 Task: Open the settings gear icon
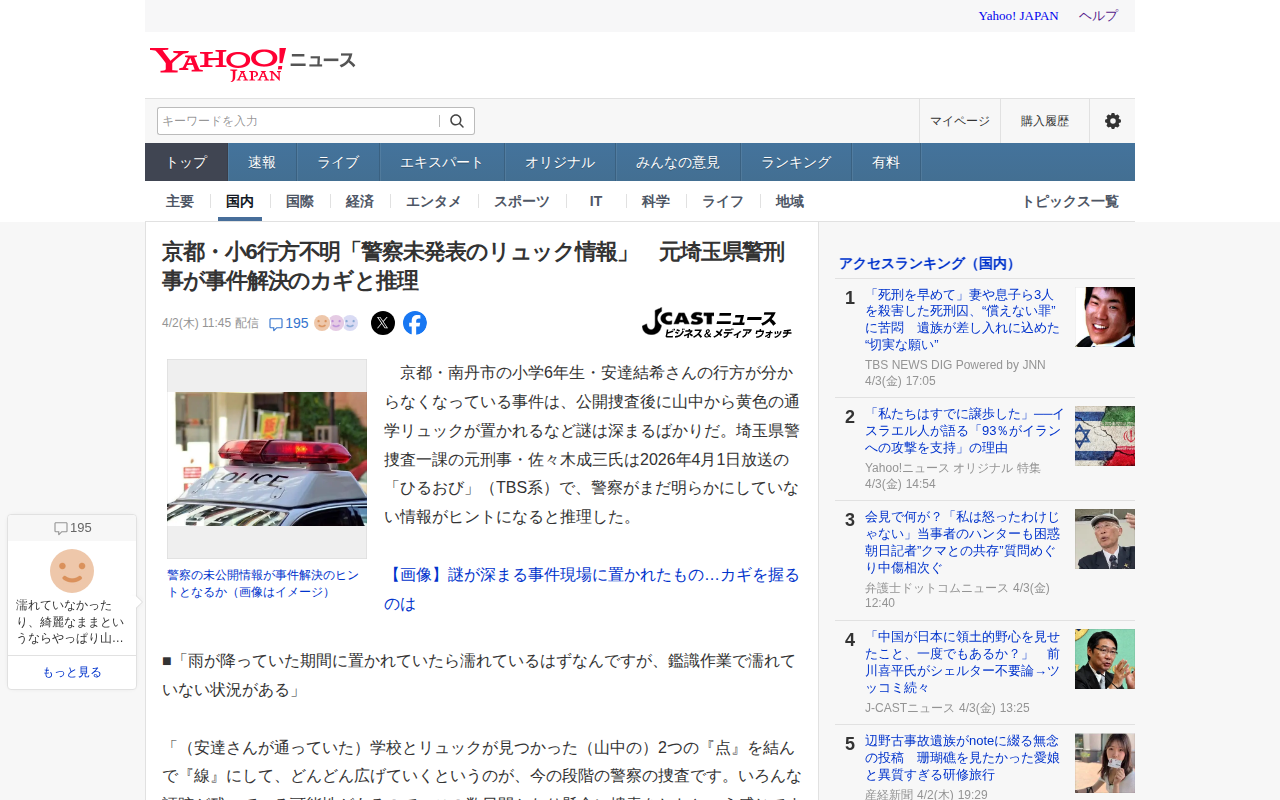pos(1112,121)
